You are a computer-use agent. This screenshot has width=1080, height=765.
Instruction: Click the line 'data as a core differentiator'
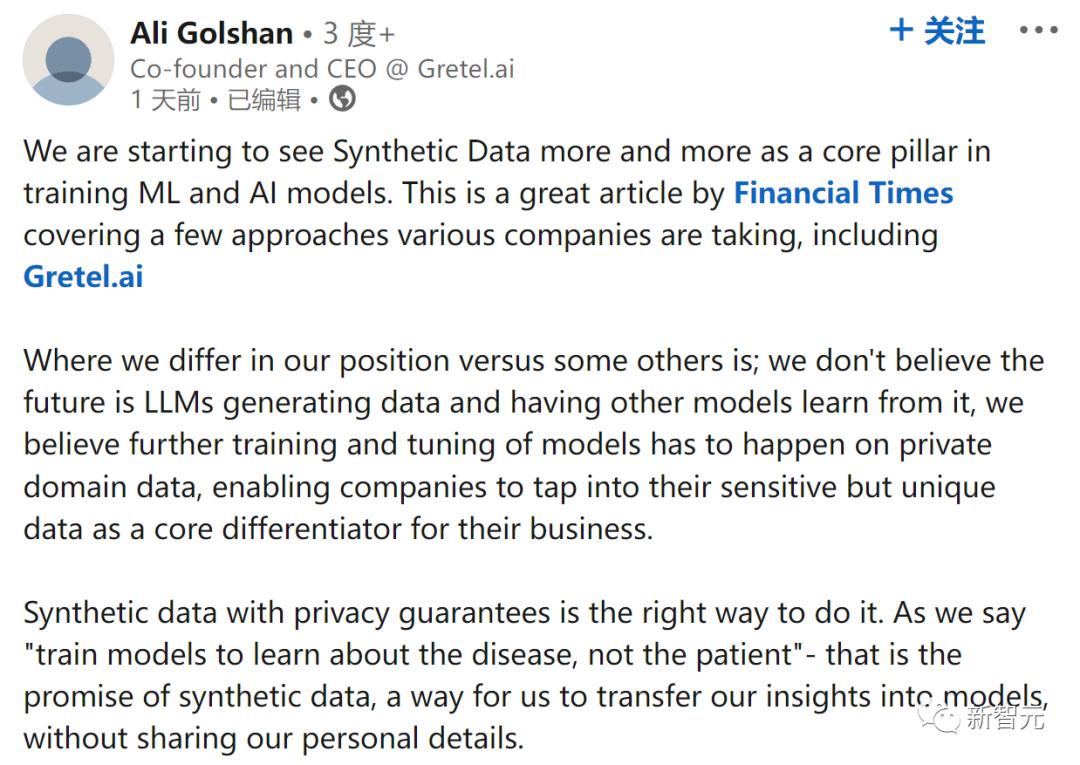coord(338,529)
